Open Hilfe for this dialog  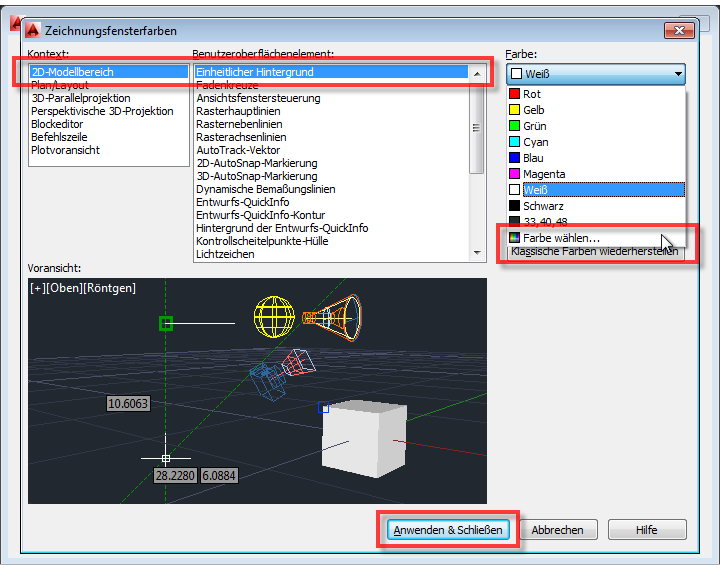click(647, 529)
